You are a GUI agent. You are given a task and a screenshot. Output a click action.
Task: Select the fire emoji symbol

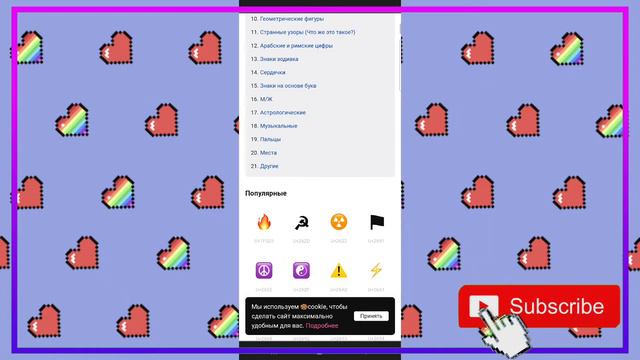264,222
